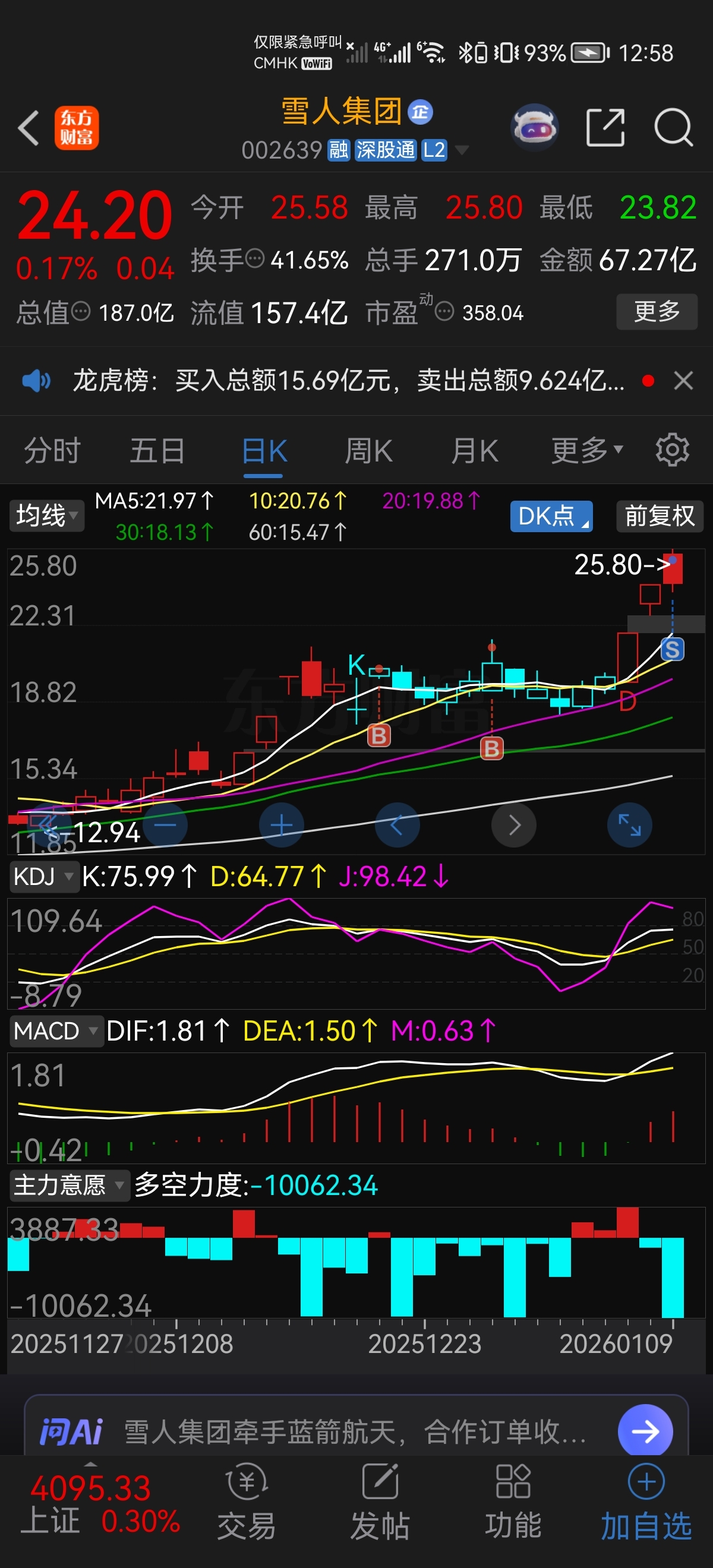Tap the 问Ai logo
Image resolution: width=713 pixels, height=1568 pixels.
click(x=71, y=1431)
